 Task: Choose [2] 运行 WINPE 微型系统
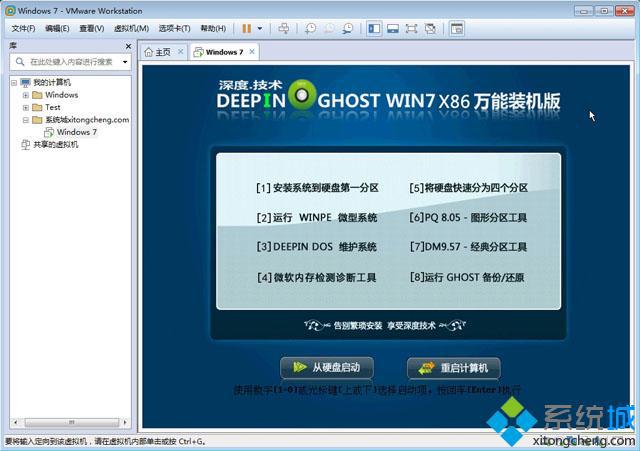(x=317, y=218)
